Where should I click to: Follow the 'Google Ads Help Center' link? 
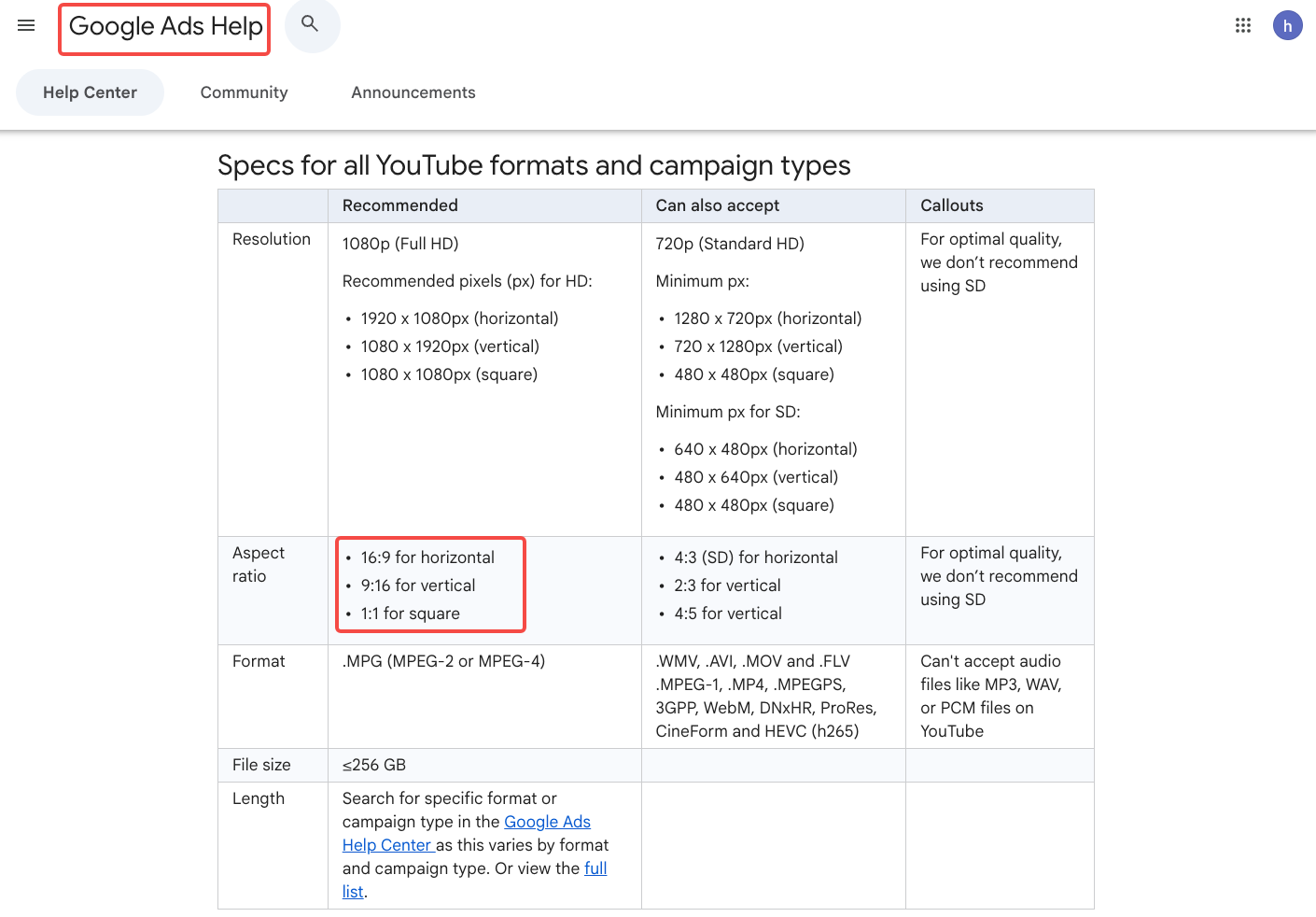467,833
